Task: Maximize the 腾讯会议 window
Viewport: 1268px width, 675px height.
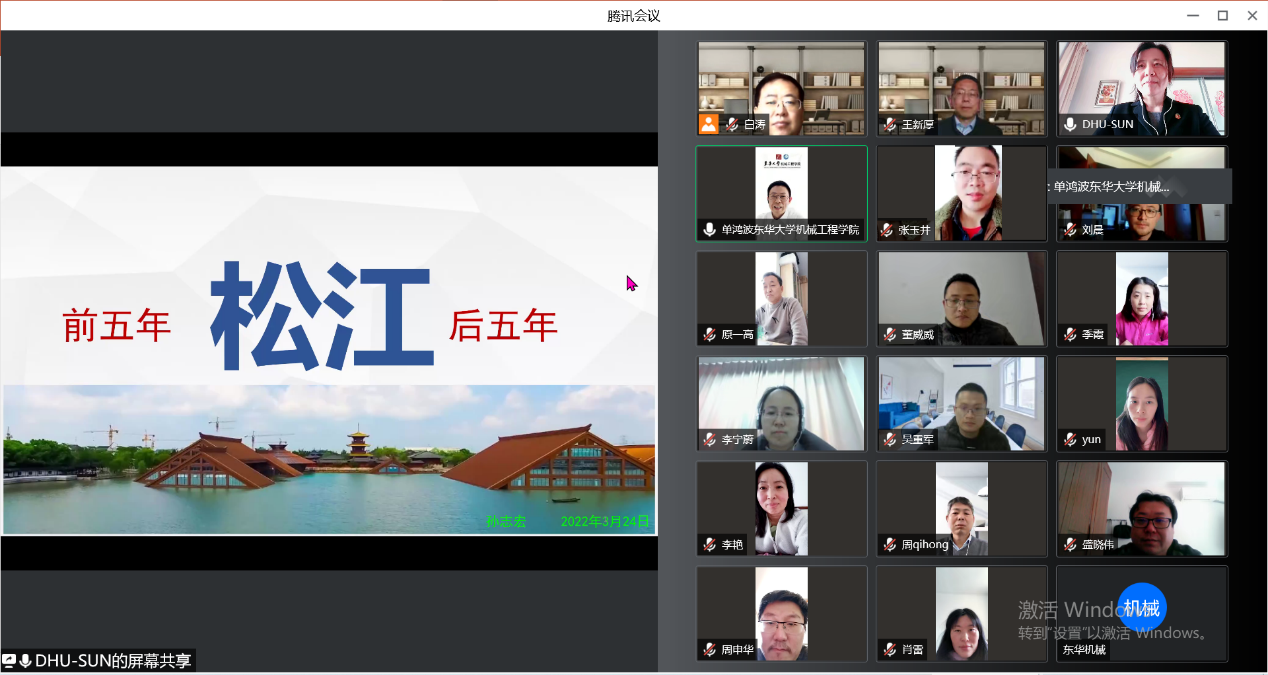Action: 1222,15
